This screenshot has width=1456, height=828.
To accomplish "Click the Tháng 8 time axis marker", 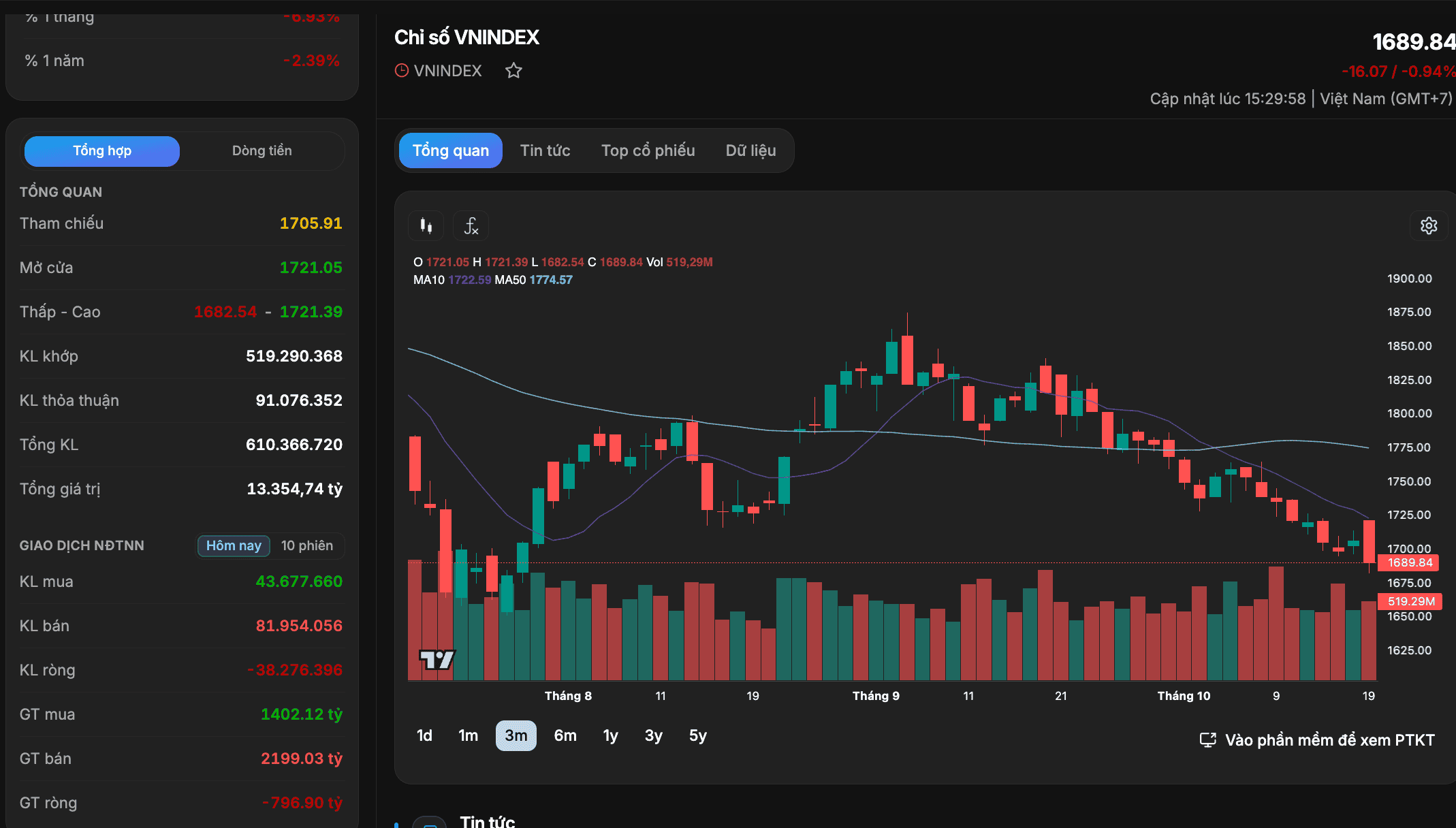I will click(568, 696).
